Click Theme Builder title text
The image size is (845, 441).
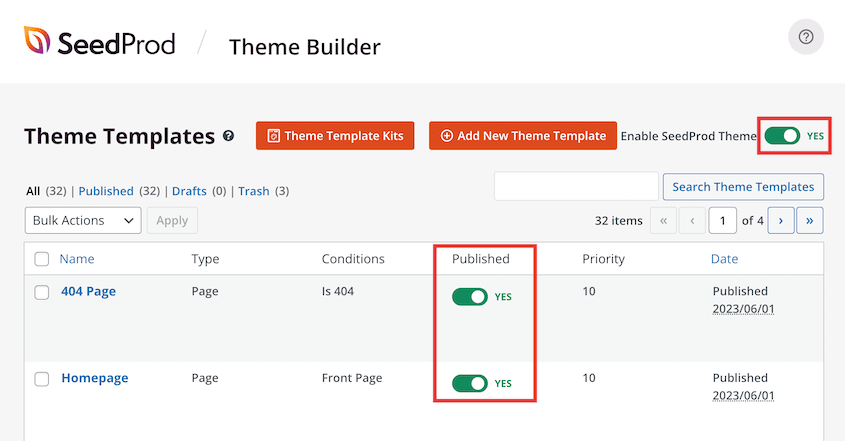tap(304, 47)
